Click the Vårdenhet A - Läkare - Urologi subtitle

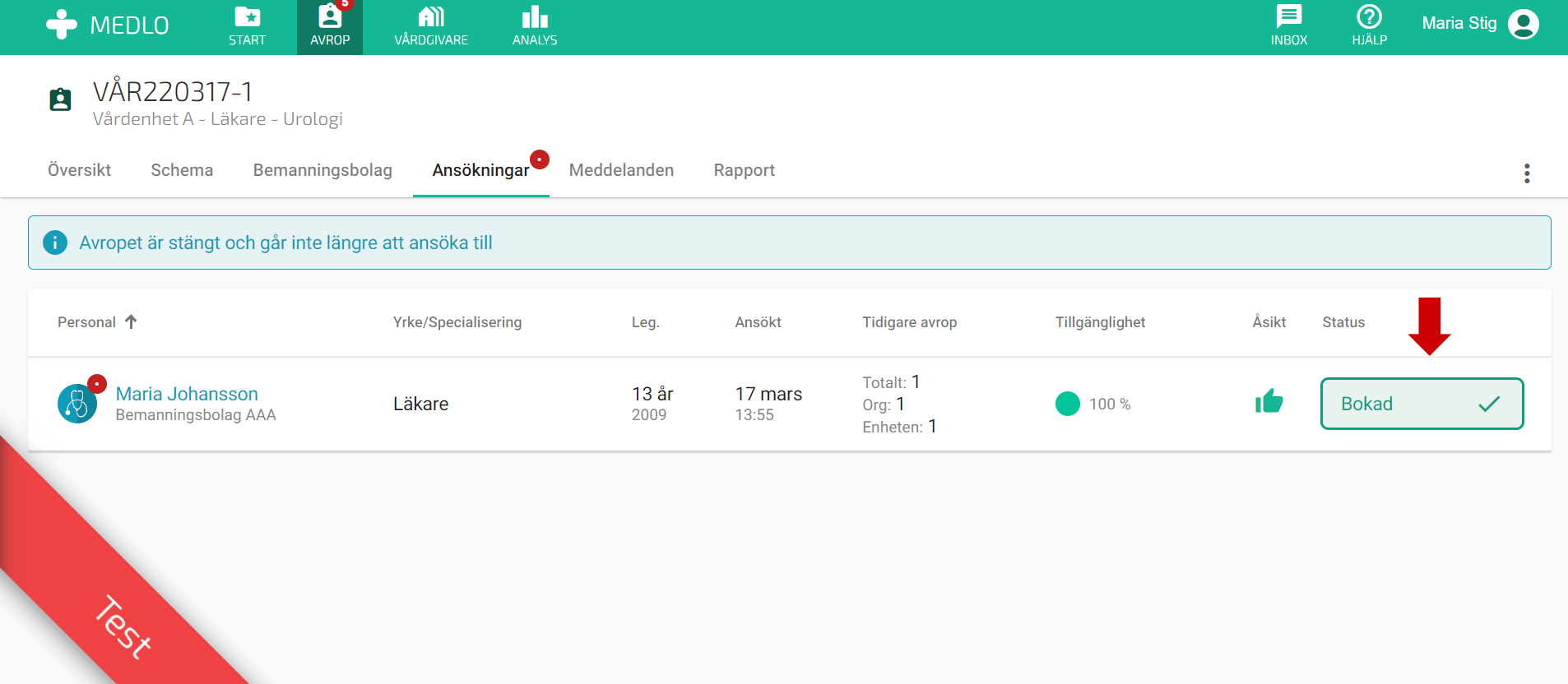coord(217,119)
